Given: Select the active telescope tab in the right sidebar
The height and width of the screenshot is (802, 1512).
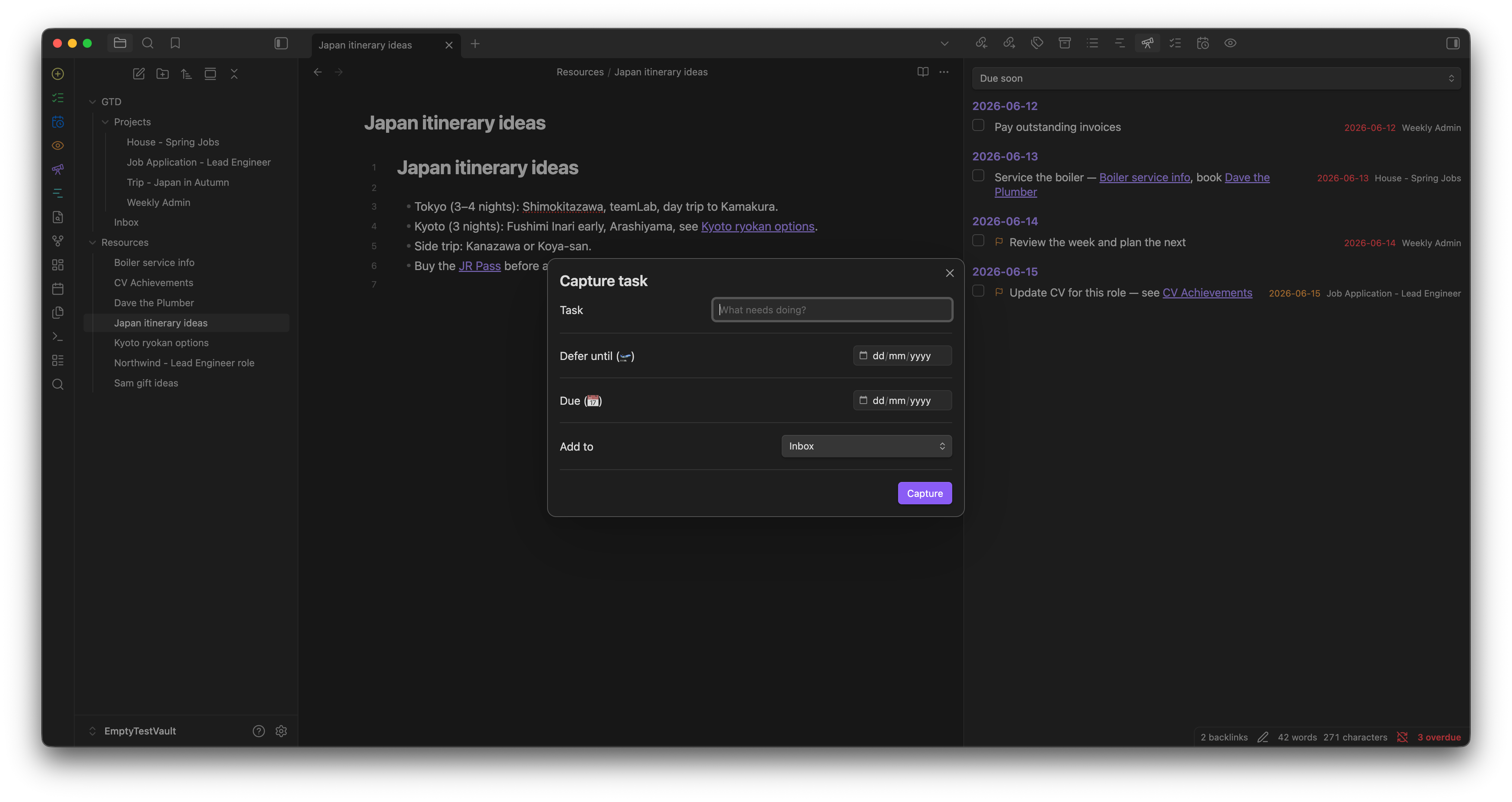Looking at the screenshot, I should click(1147, 43).
